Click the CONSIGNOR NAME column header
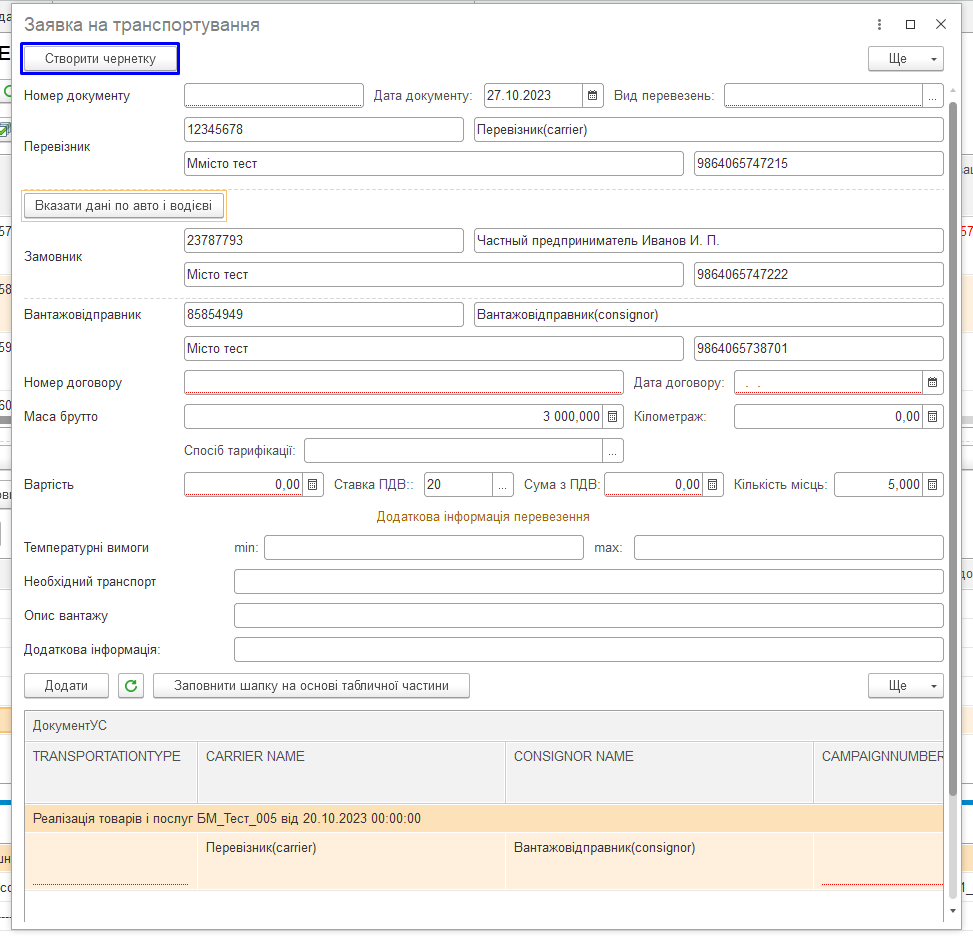Screen dimensions: 973x940 660,772
